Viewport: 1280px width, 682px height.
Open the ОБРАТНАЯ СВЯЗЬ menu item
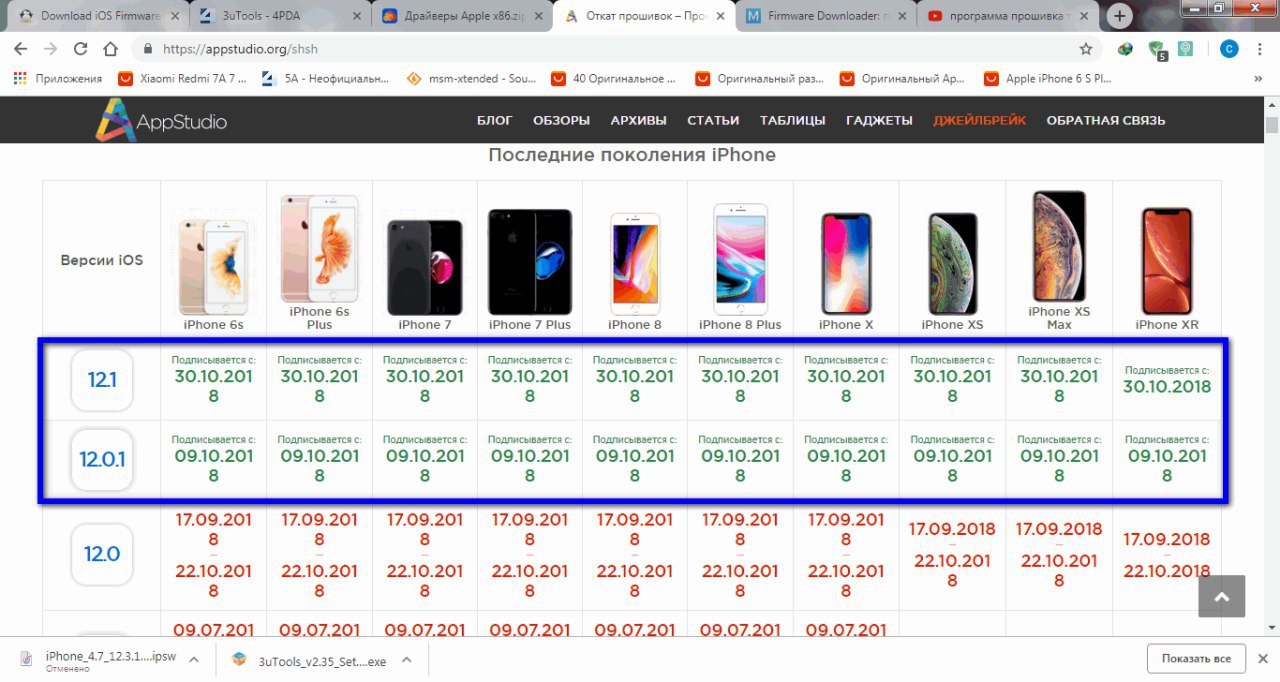tap(1106, 120)
